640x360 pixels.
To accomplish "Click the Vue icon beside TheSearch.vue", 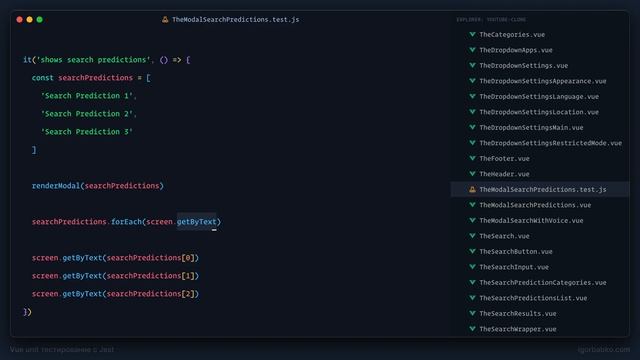I will (472, 236).
